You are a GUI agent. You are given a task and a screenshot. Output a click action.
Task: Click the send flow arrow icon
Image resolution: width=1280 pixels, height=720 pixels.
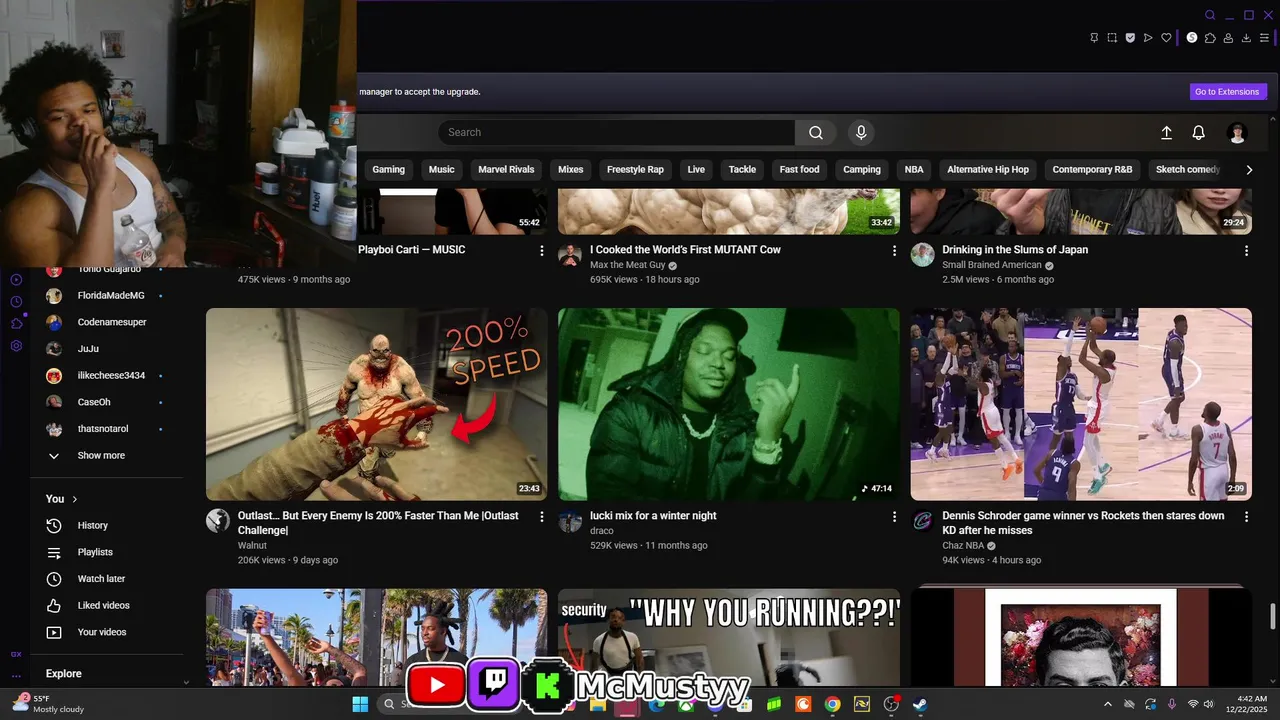click(x=1148, y=38)
